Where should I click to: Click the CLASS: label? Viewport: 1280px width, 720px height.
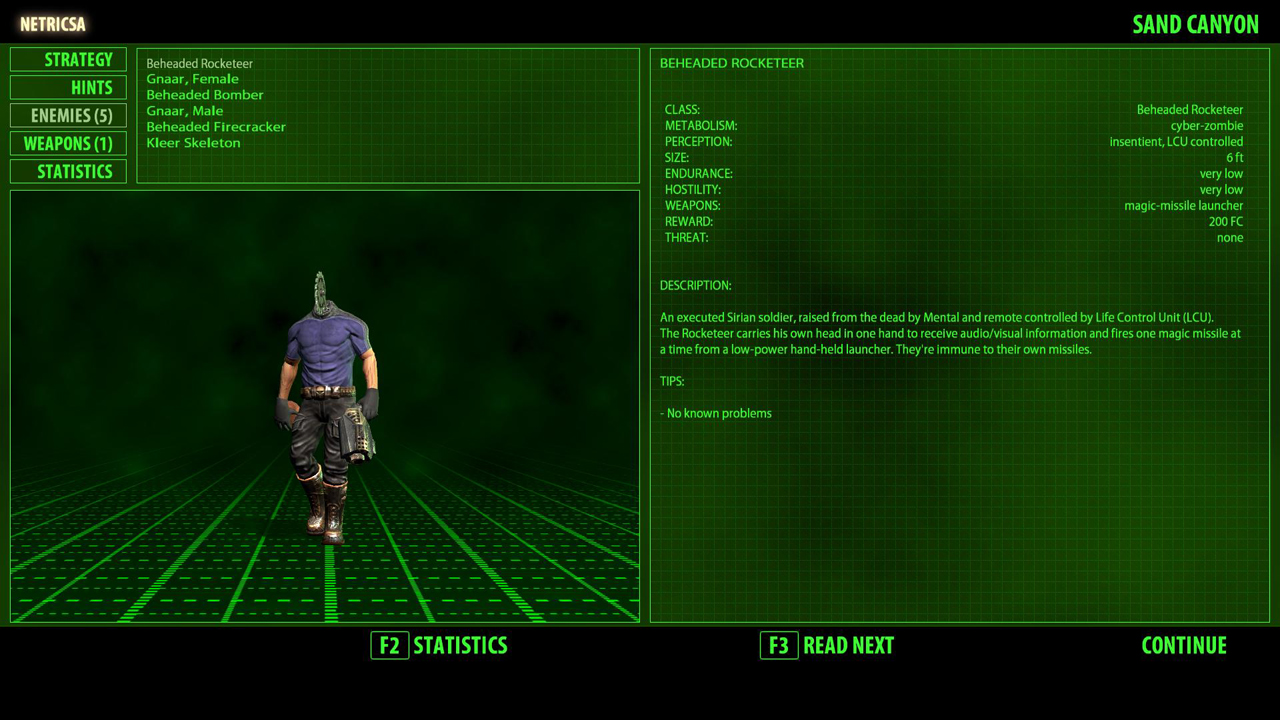(682, 110)
